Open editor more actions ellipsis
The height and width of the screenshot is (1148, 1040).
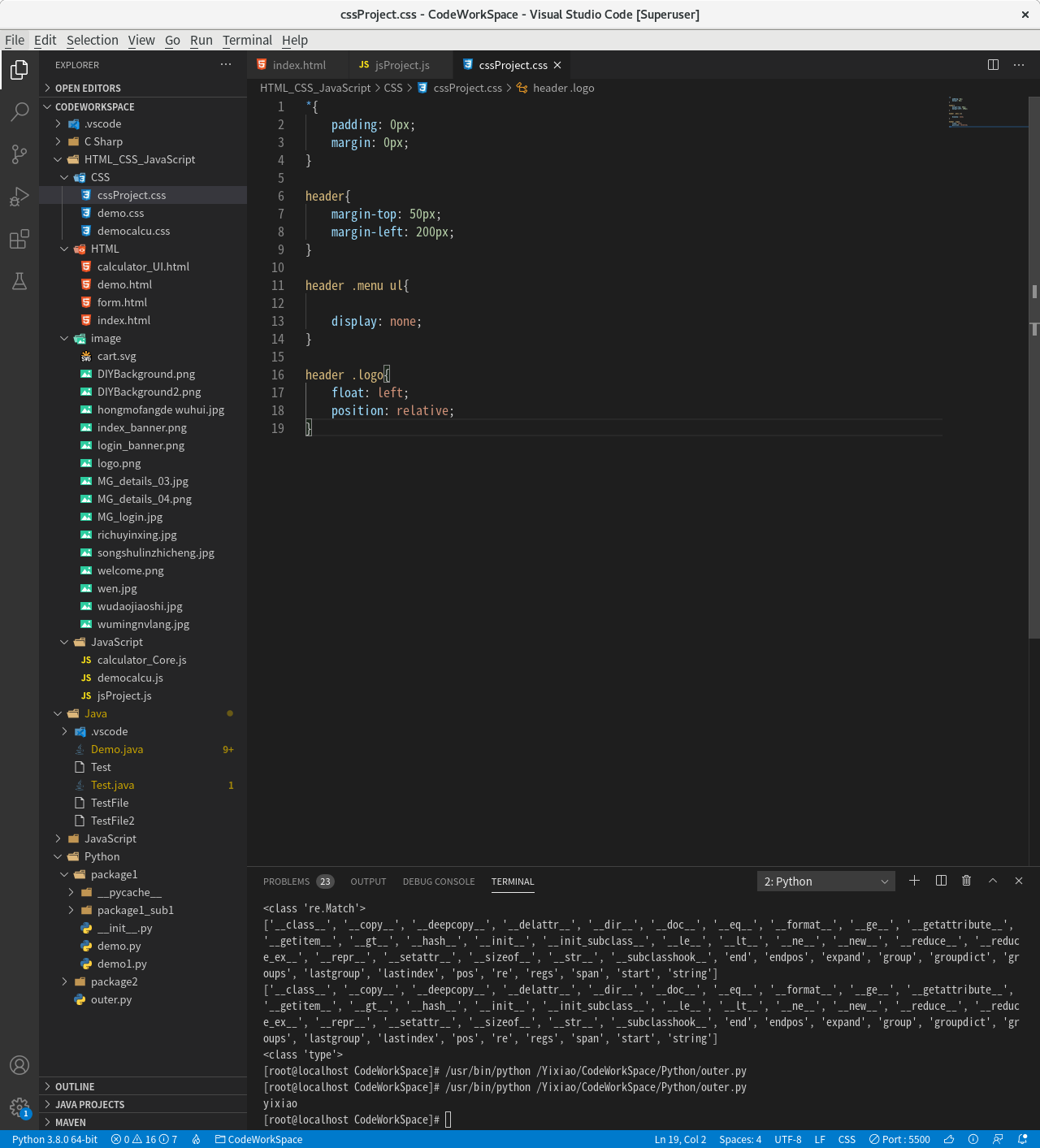click(x=1019, y=65)
